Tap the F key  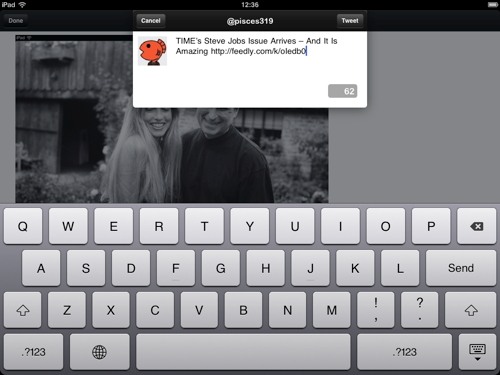click(176, 268)
